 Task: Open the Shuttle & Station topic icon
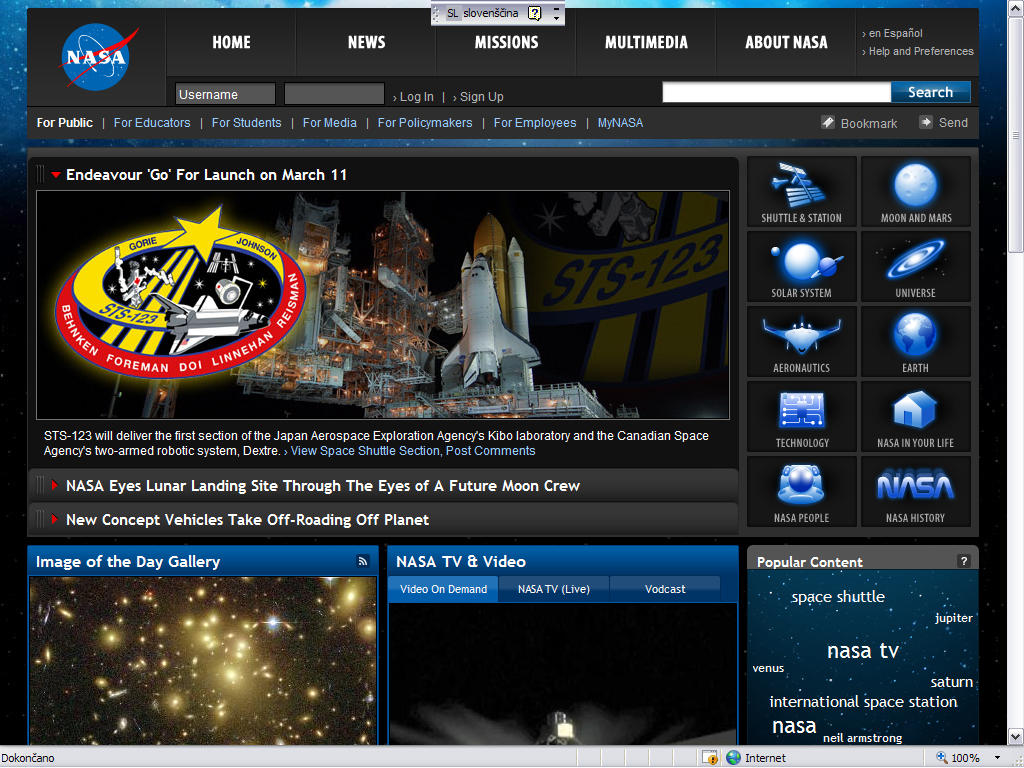point(801,191)
